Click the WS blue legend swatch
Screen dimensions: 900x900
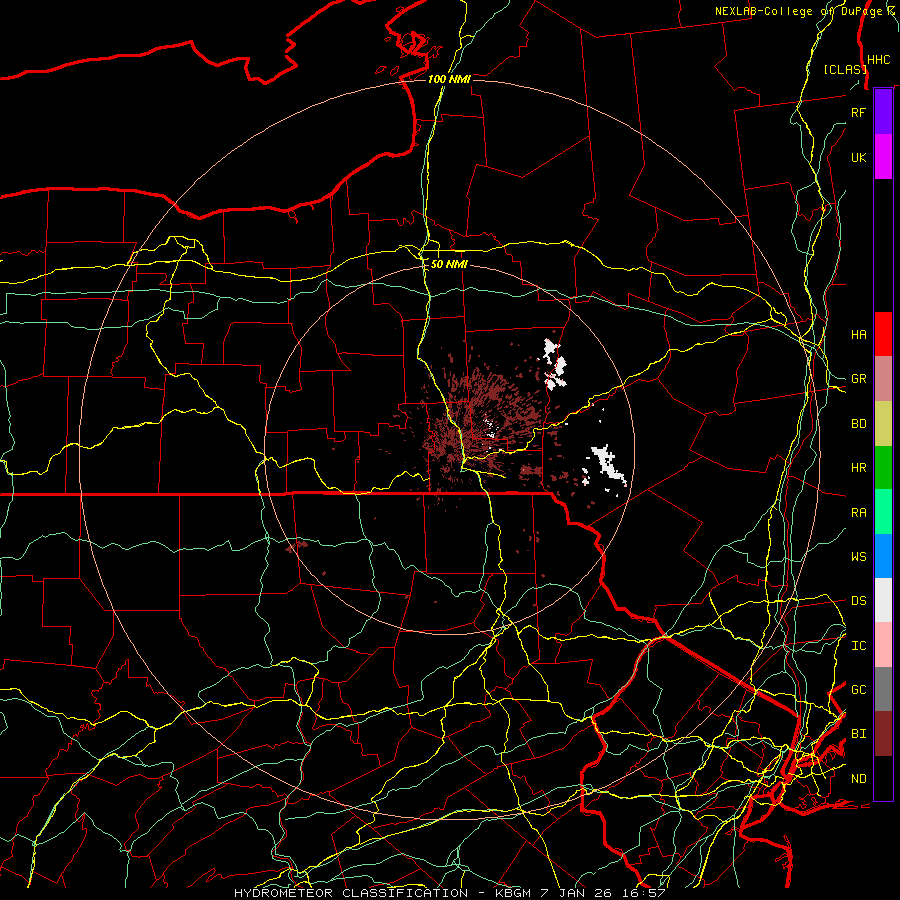883,556
